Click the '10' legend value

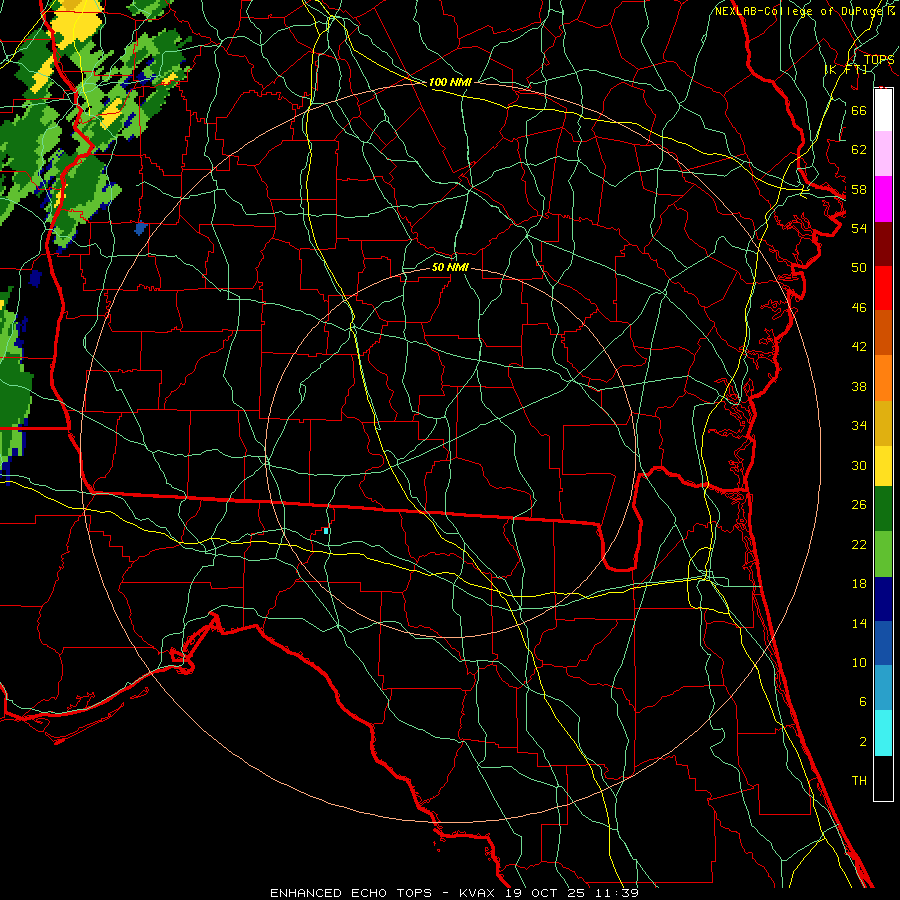[x=859, y=663]
